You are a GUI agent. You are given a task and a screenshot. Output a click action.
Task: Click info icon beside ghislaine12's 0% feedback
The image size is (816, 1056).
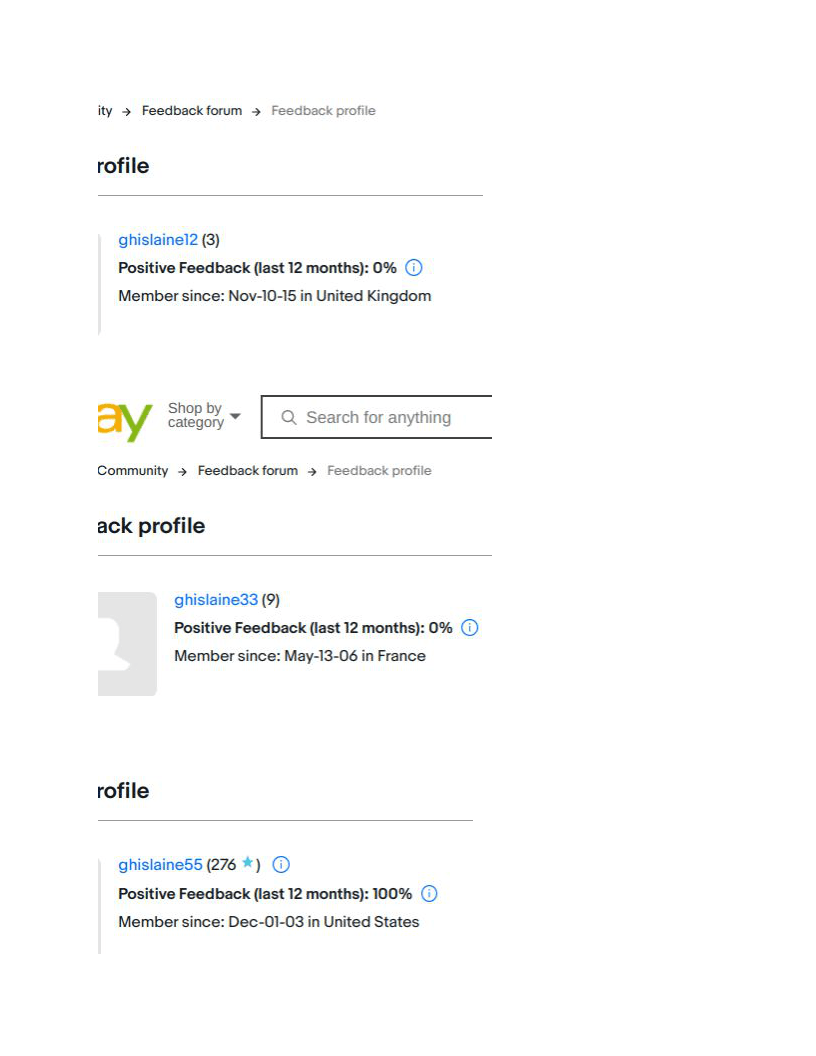[414, 268]
